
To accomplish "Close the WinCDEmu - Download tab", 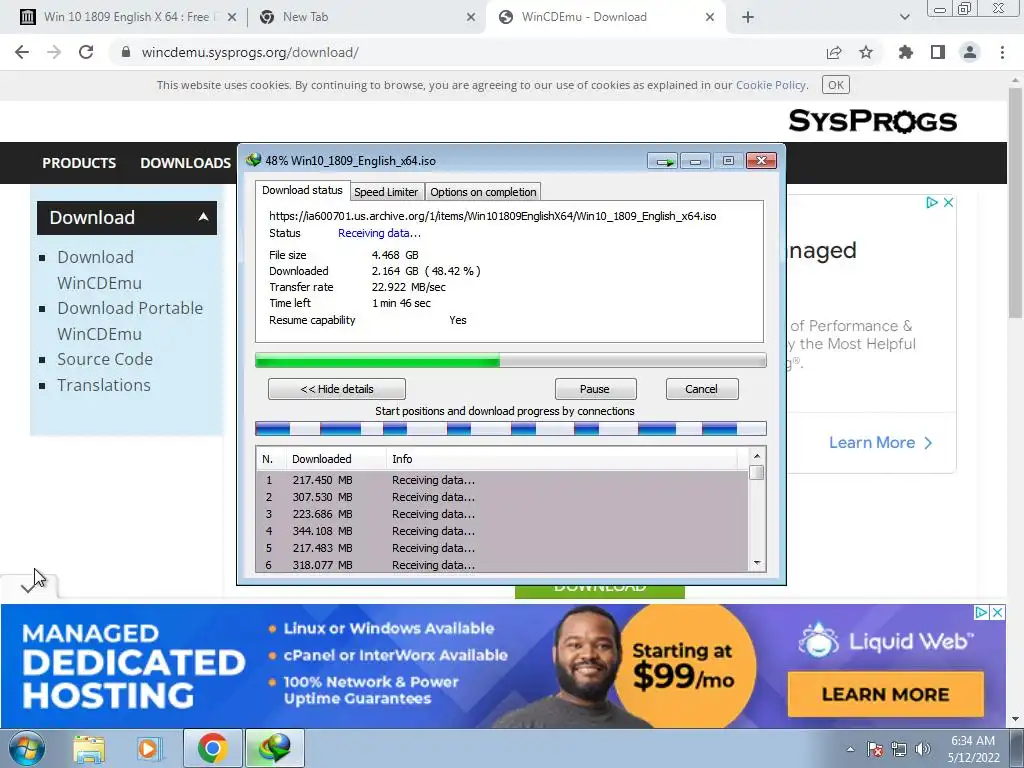I will coord(710,17).
